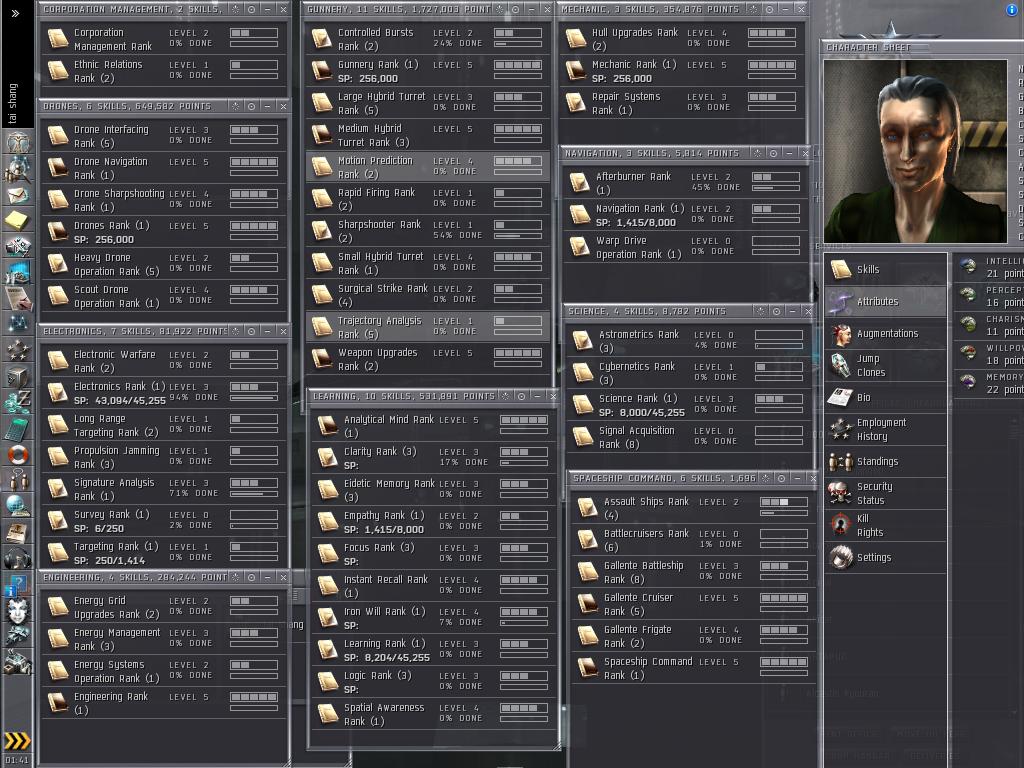Open the Skills tab in character sheet

(886, 269)
